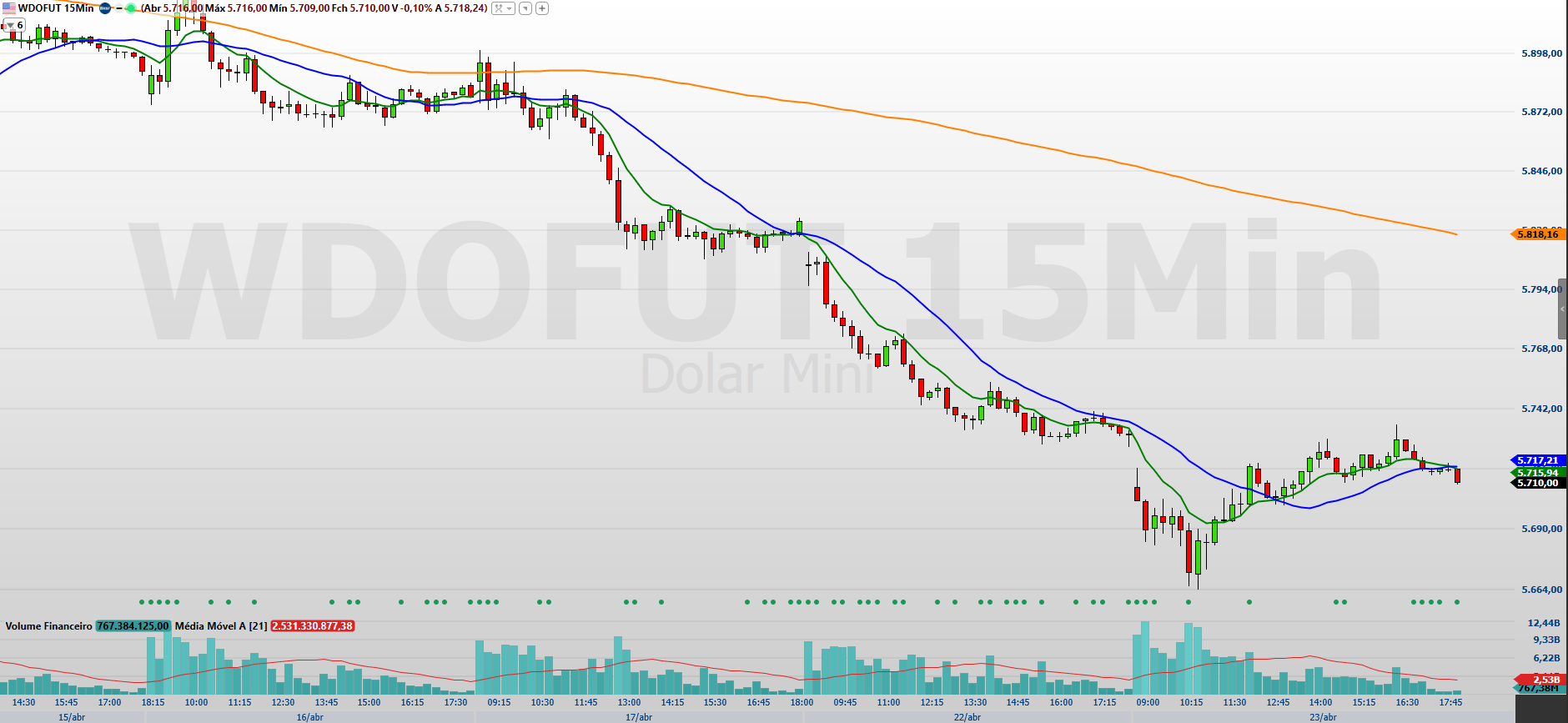
Task: Click the 17/abr date label on time axis
Action: pos(639,717)
